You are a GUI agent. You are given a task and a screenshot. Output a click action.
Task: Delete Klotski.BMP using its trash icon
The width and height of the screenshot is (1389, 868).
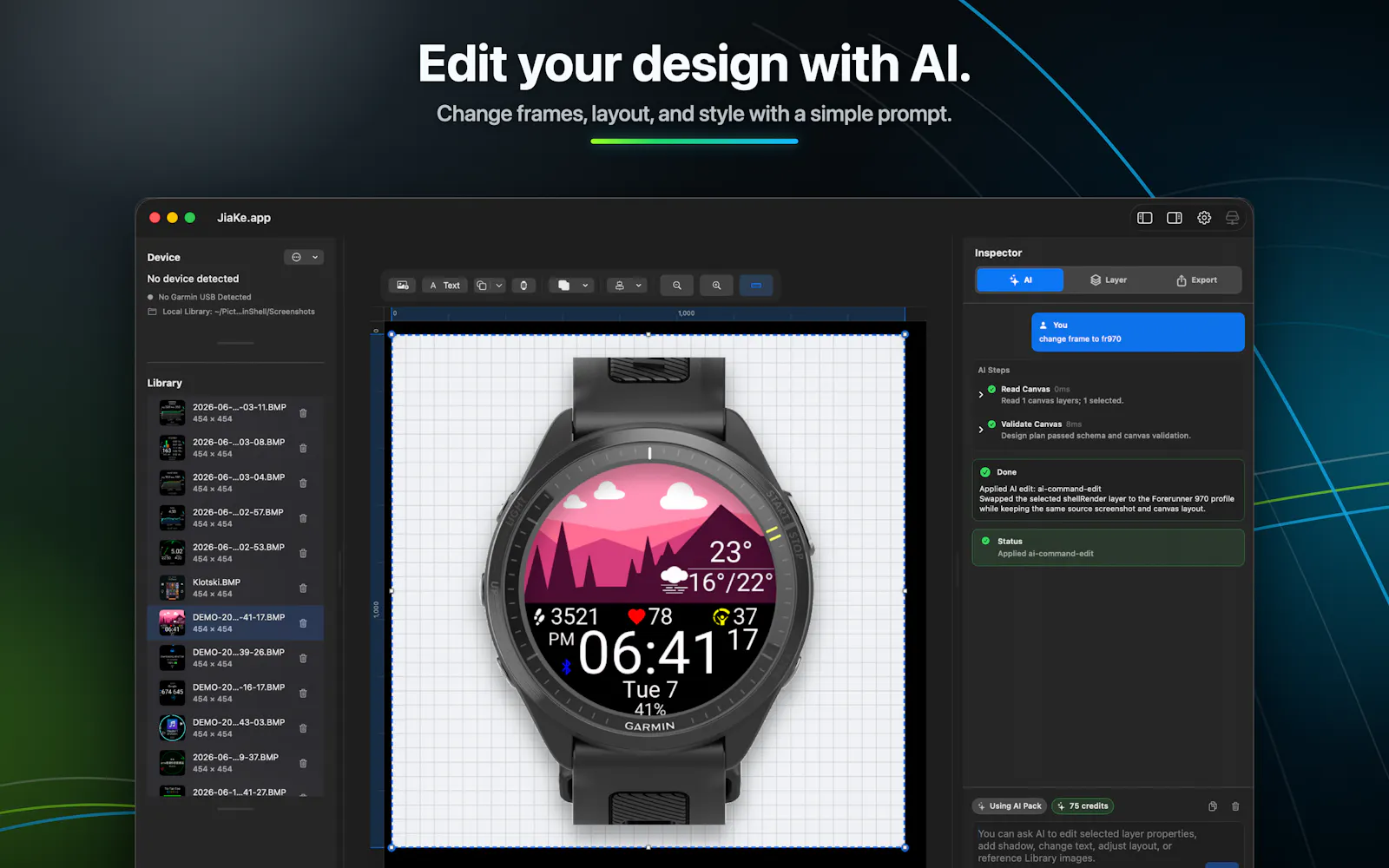coord(303,589)
